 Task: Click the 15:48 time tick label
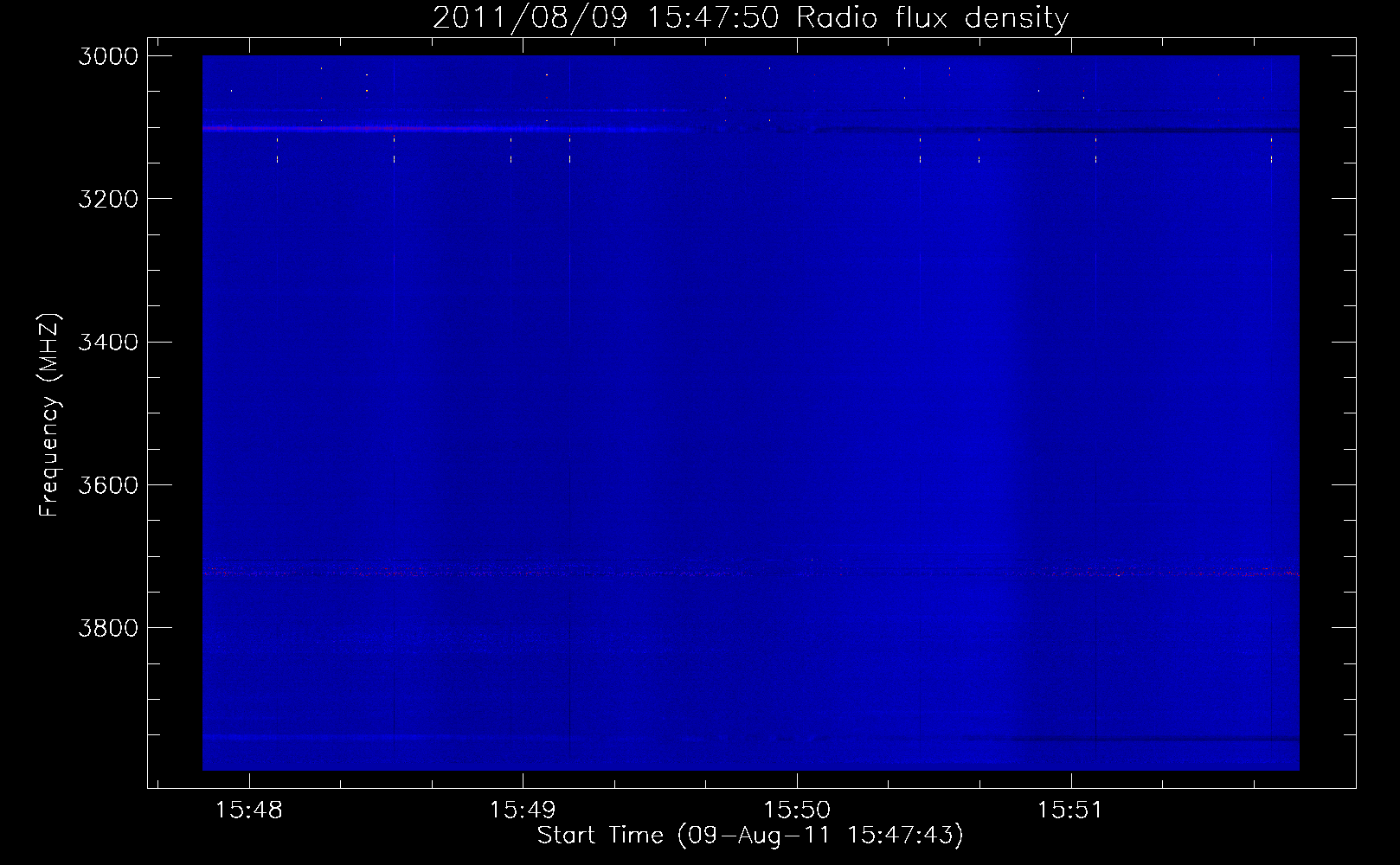[x=249, y=811]
